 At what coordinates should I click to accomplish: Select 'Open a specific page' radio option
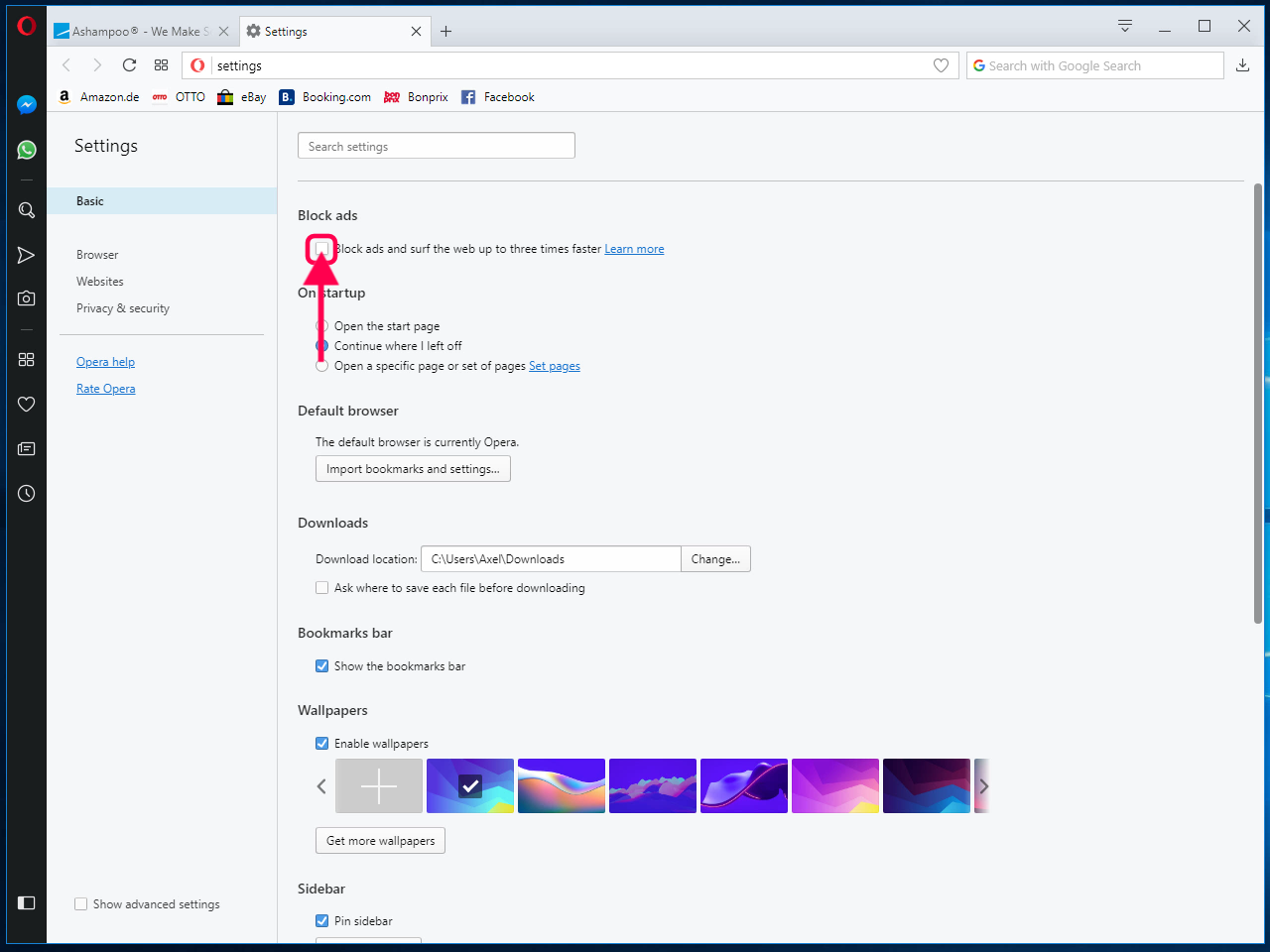[321, 366]
